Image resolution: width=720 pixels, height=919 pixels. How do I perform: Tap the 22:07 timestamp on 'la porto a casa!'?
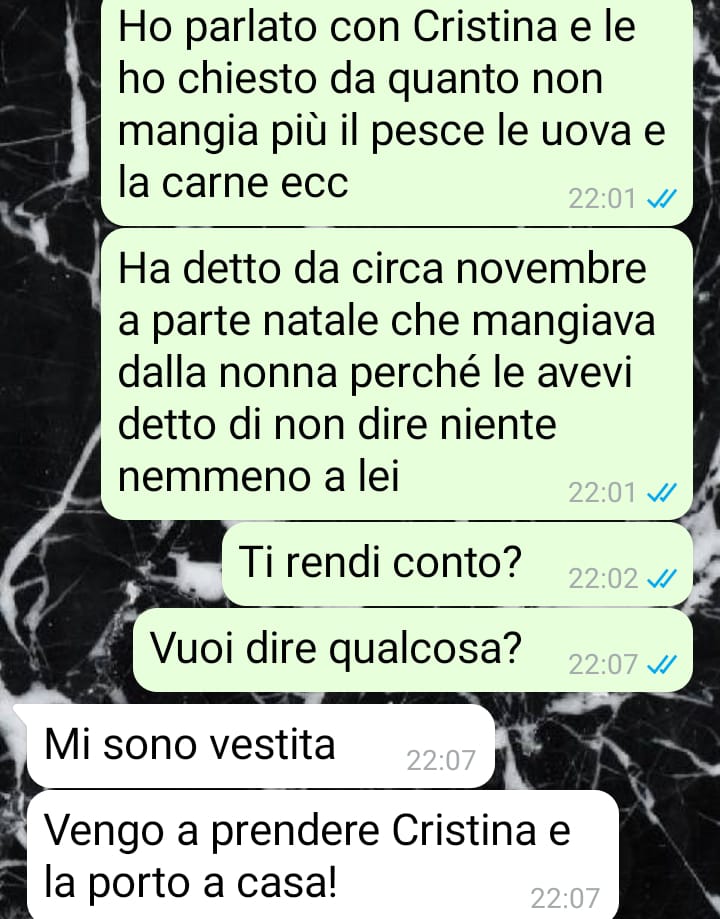point(565,898)
